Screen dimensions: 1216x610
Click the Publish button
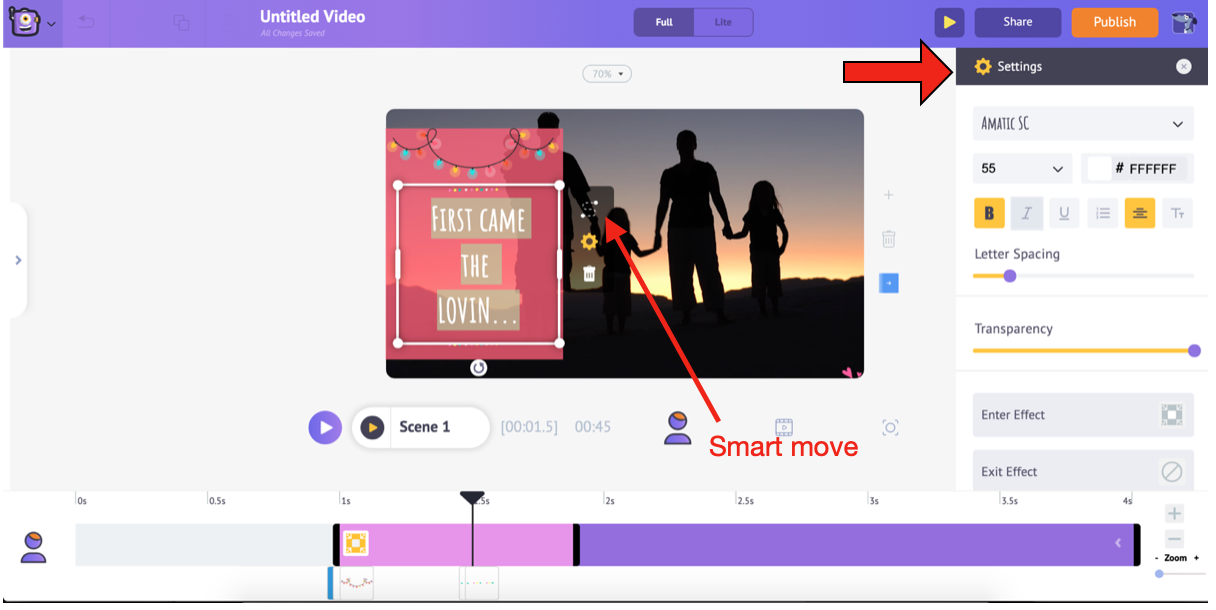1114,22
